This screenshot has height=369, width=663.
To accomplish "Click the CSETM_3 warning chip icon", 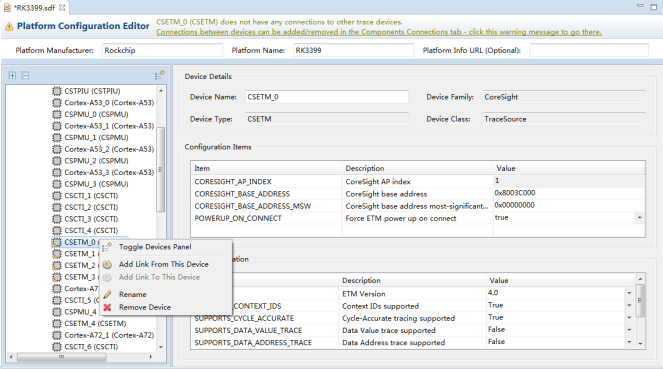I will (57, 277).
